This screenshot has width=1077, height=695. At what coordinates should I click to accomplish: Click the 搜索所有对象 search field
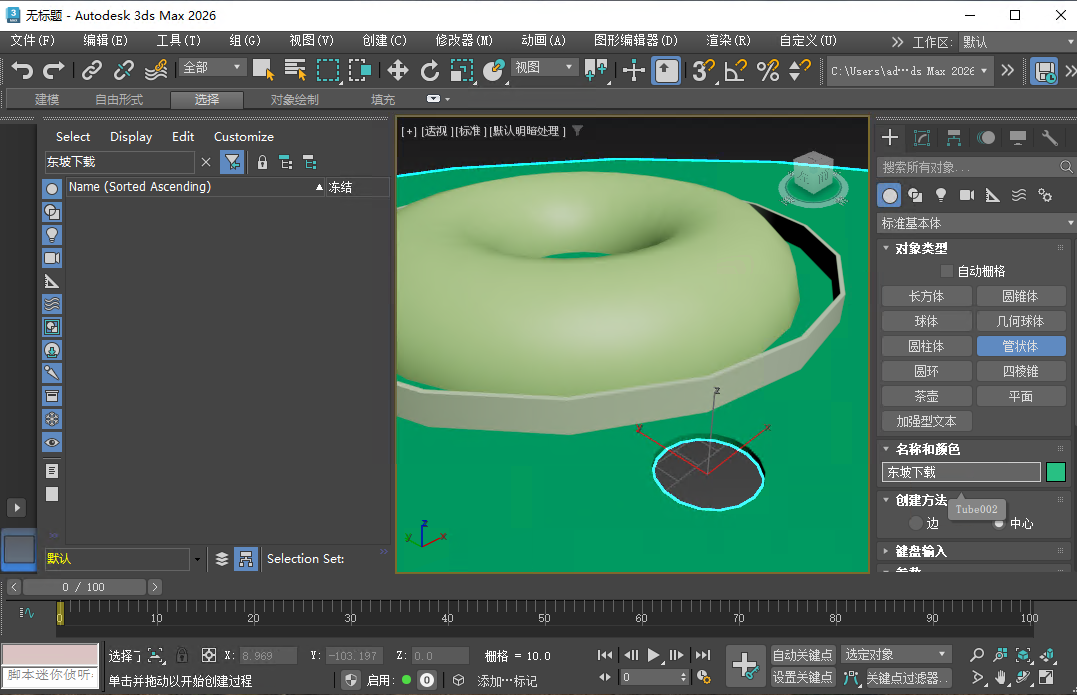click(960, 166)
